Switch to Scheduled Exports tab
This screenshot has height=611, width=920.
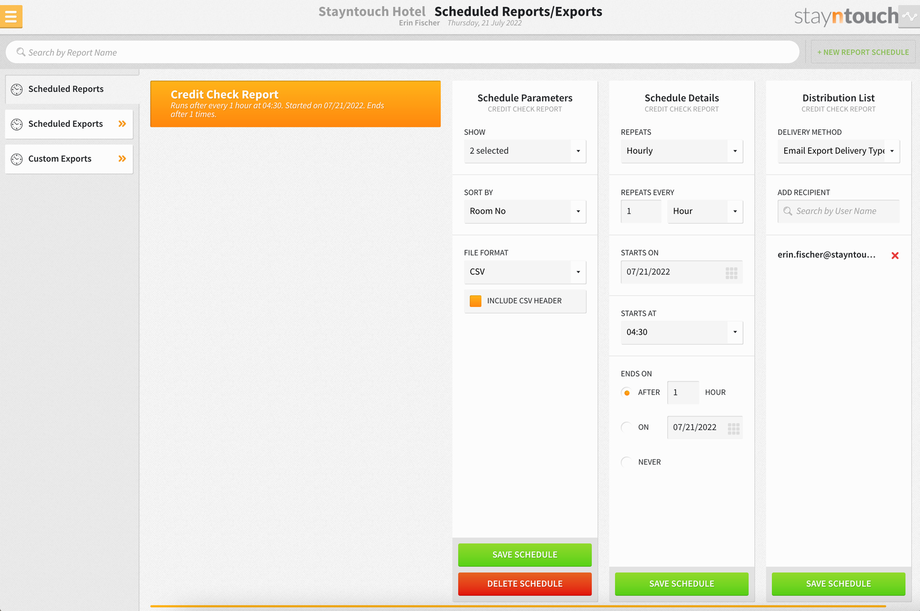(x=69, y=124)
